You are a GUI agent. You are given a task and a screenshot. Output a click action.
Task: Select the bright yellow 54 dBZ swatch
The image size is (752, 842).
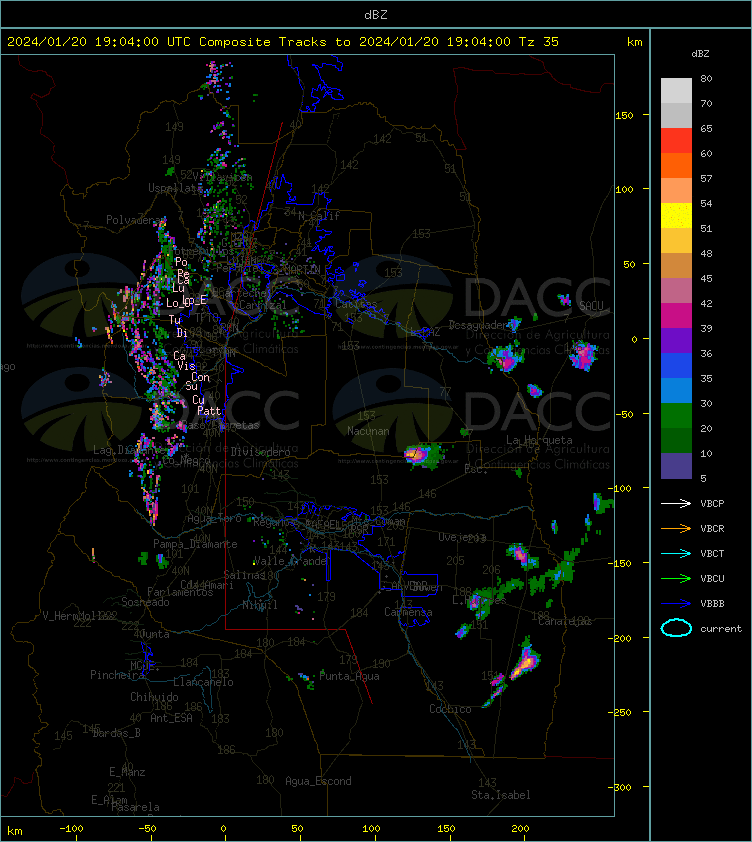[x=676, y=215]
